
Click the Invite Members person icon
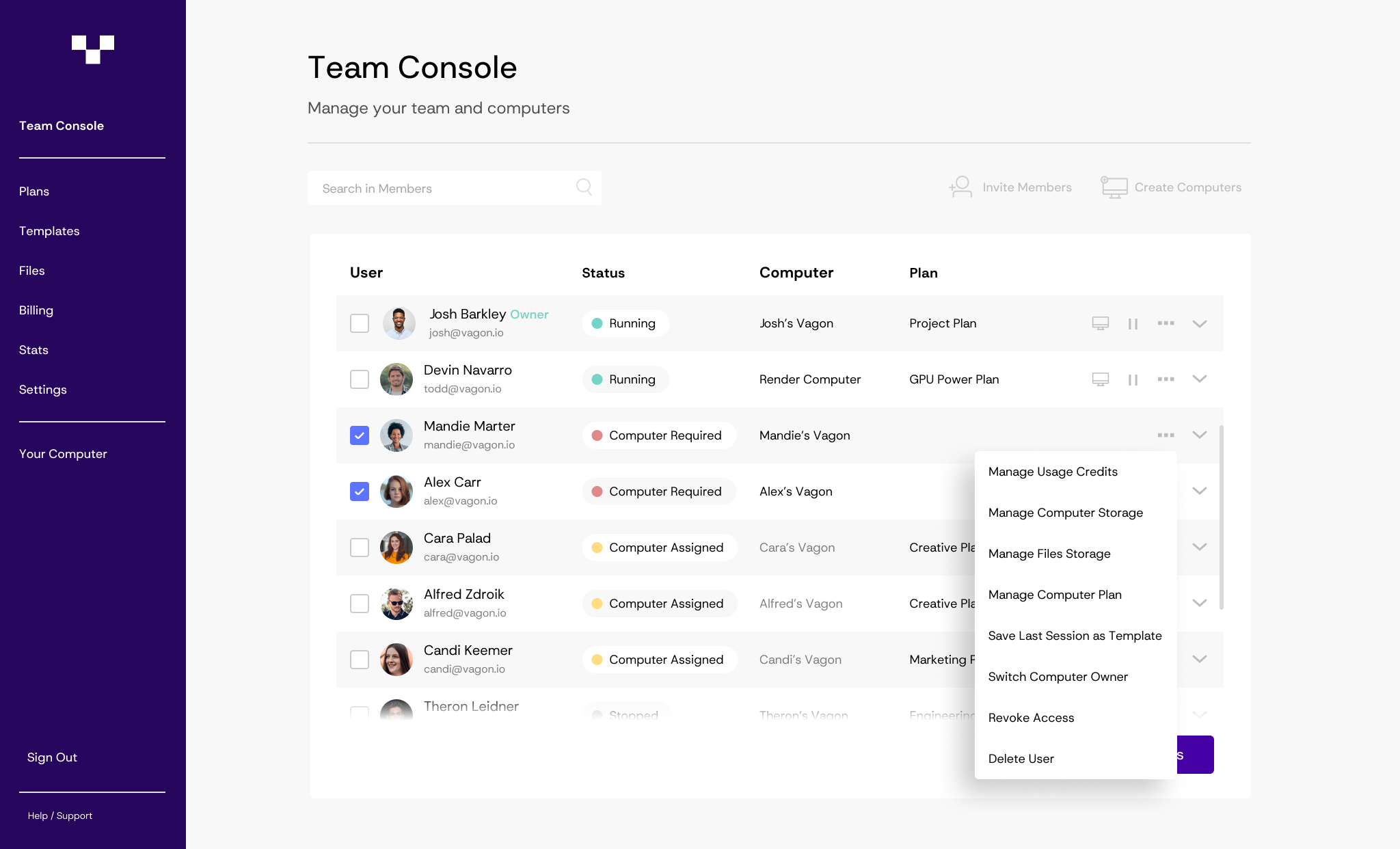click(960, 187)
